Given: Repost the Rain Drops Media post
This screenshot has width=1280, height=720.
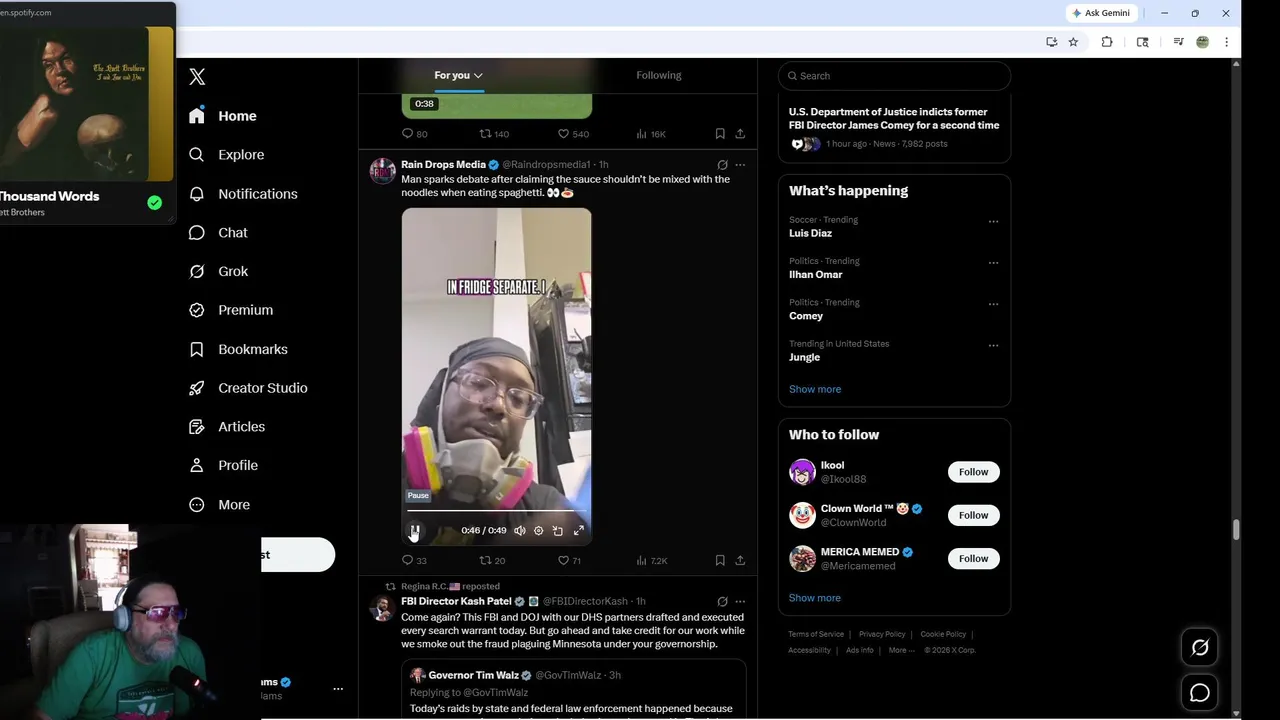Looking at the screenshot, I should click(492, 561).
